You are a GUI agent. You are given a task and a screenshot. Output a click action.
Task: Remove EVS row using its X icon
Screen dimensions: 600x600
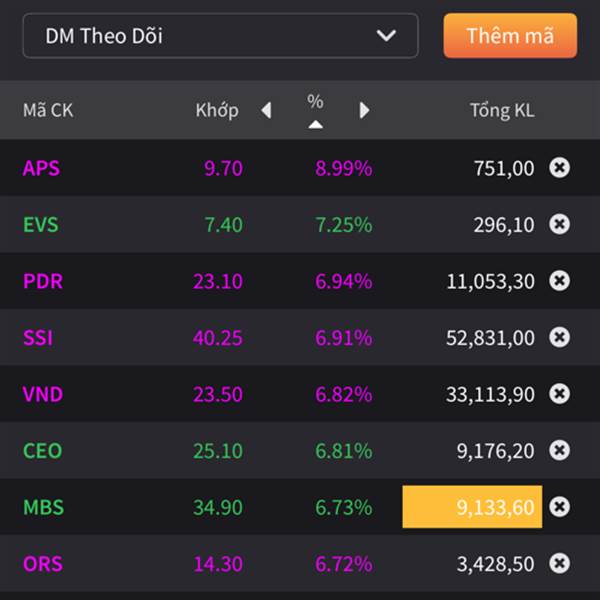coord(560,225)
